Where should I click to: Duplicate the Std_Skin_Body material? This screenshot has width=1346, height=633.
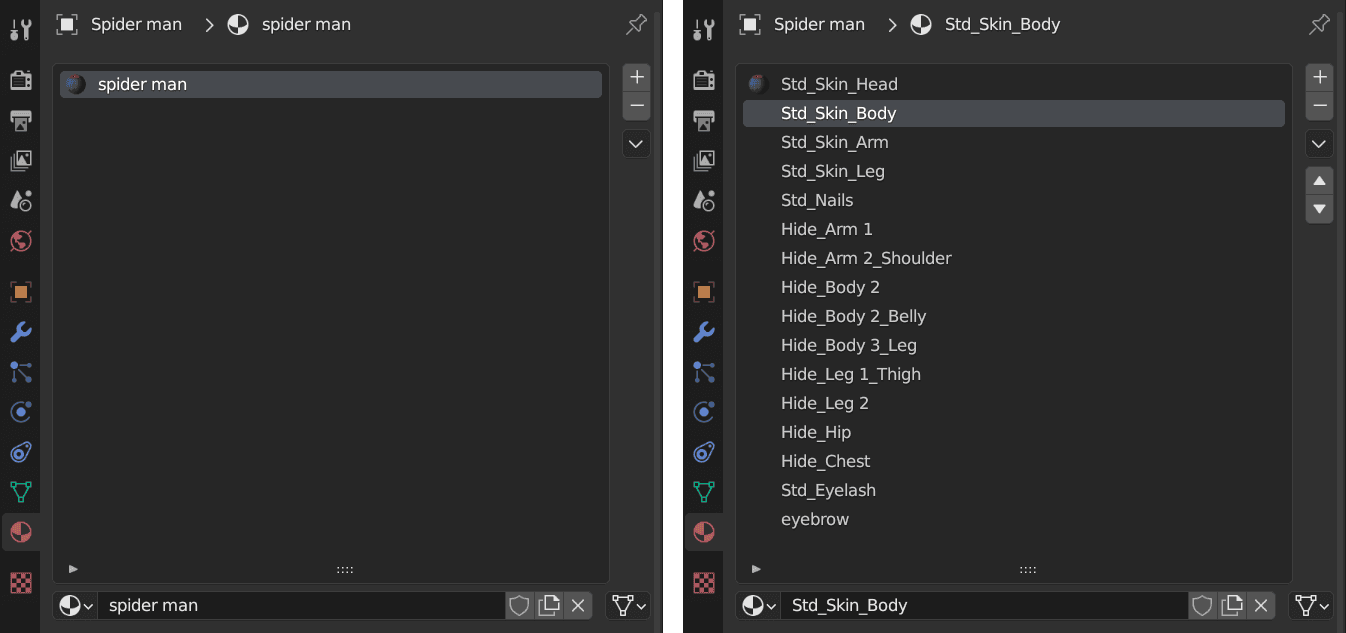coord(1231,605)
